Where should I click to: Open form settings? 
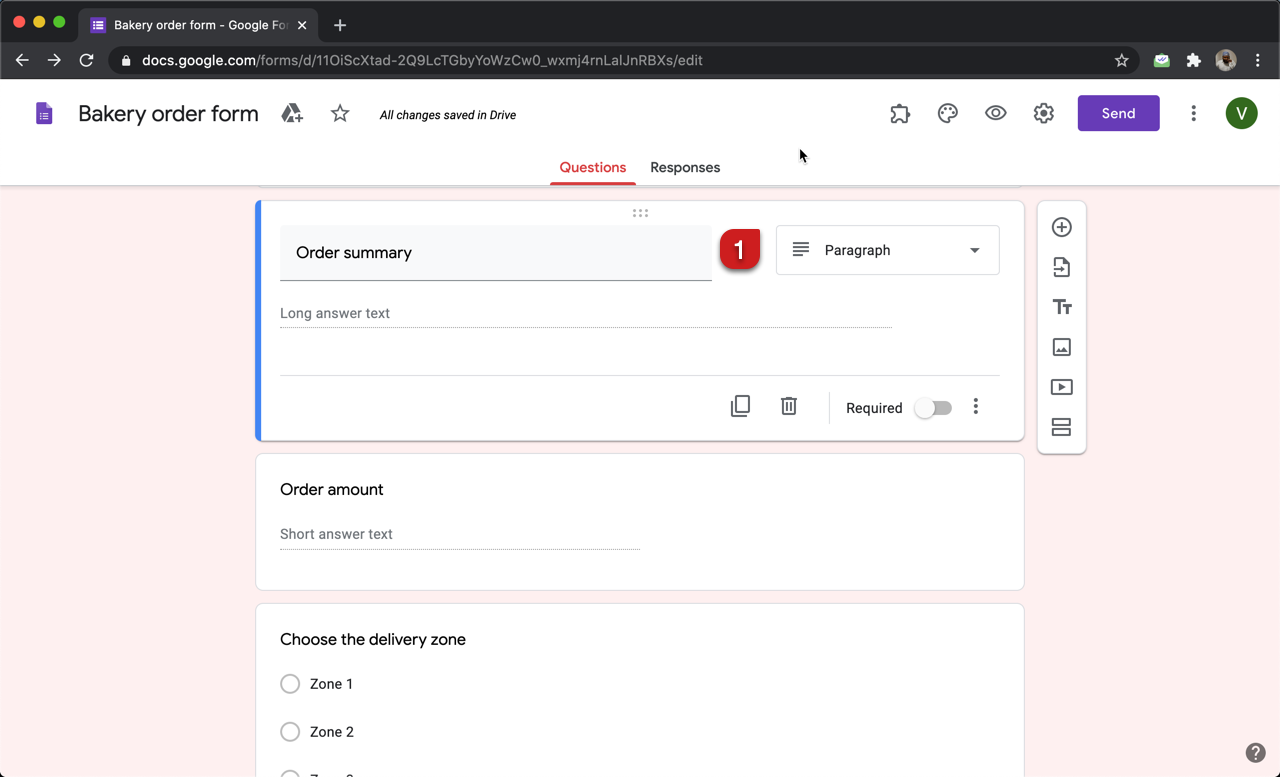point(1043,113)
